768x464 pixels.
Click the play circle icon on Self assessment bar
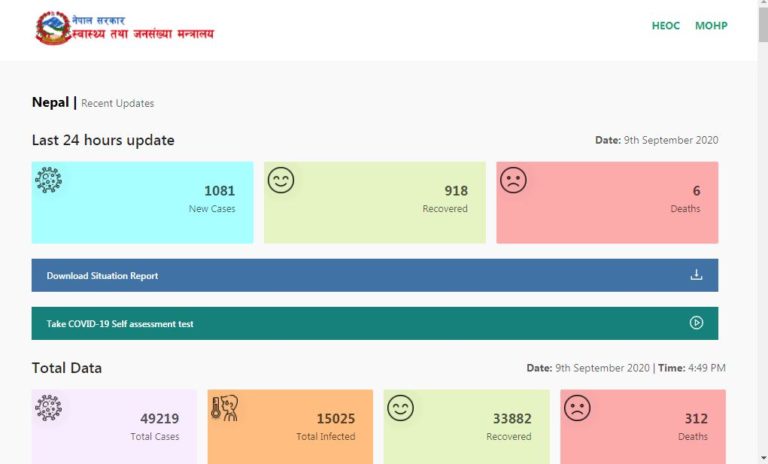pyautogui.click(x=696, y=322)
